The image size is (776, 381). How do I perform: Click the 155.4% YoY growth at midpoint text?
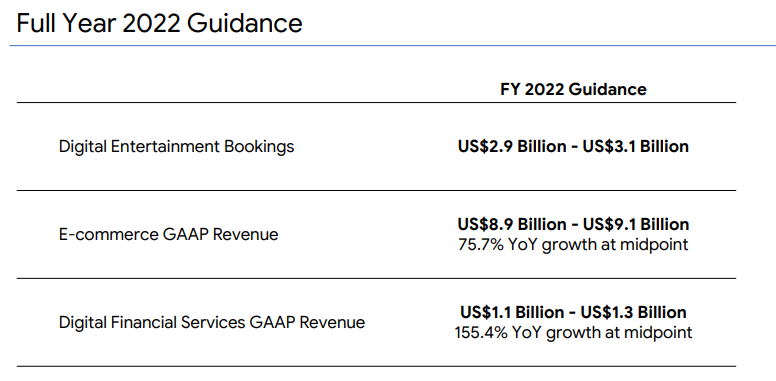pos(573,333)
